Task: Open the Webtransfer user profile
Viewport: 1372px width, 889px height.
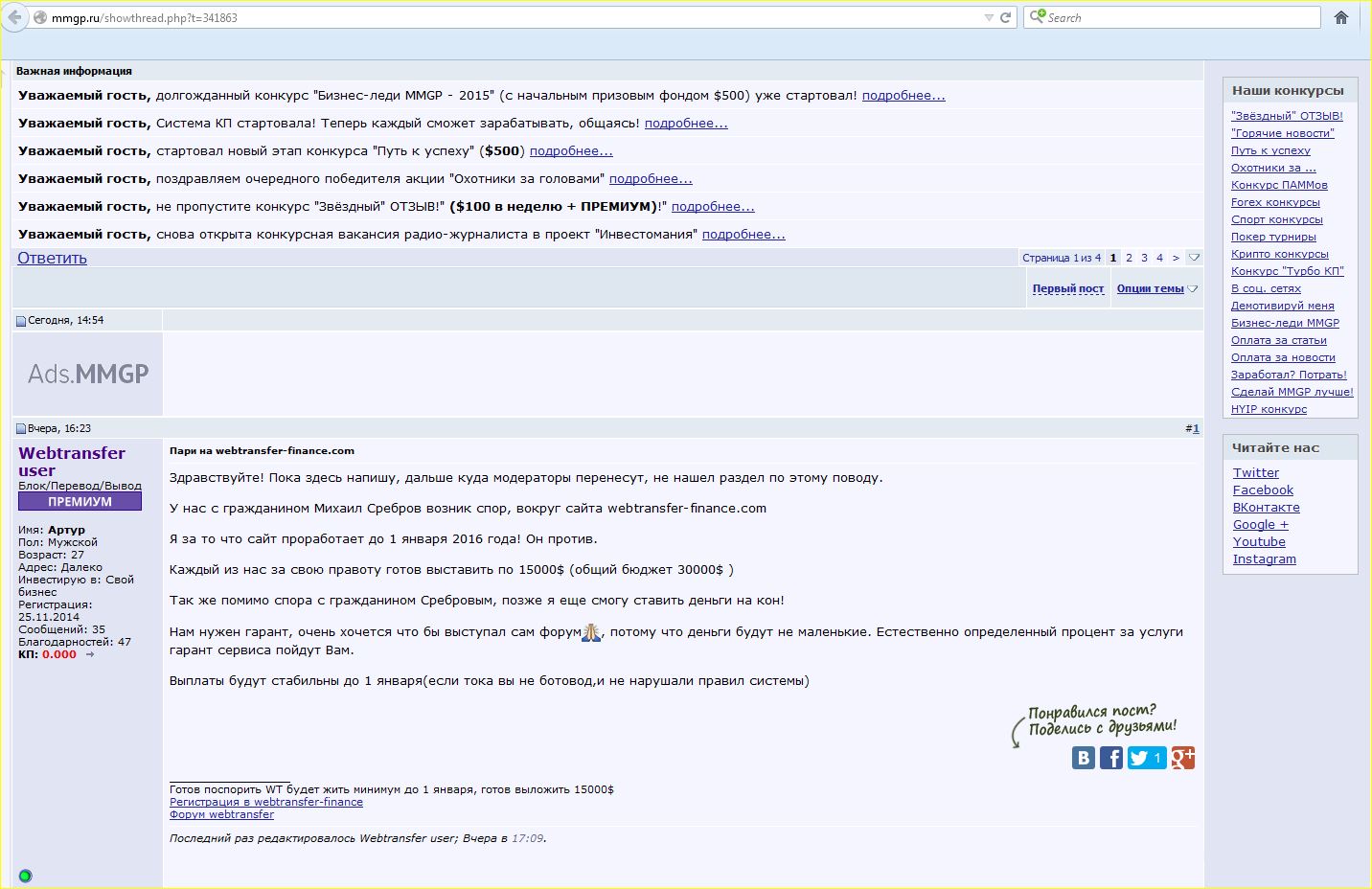Action: (x=72, y=462)
